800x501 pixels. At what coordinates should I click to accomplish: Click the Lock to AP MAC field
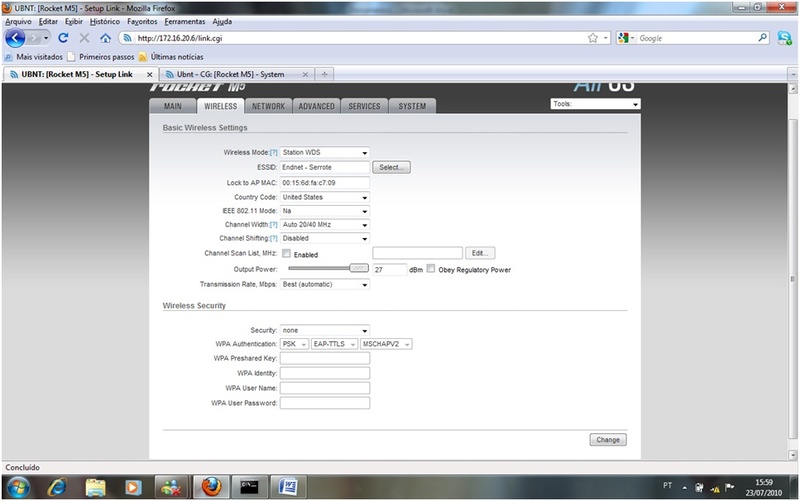[325, 183]
